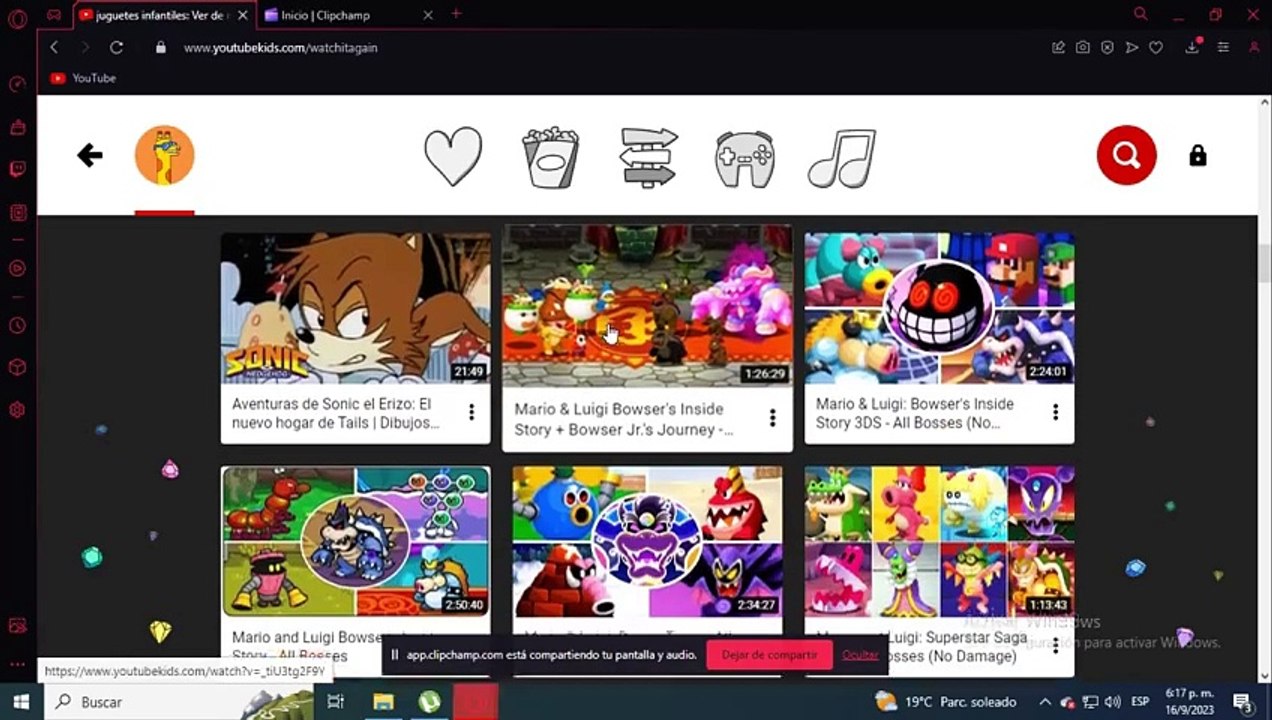This screenshot has height=720, width=1272.
Task: Open downloads icon in toolbar
Action: (1192, 47)
